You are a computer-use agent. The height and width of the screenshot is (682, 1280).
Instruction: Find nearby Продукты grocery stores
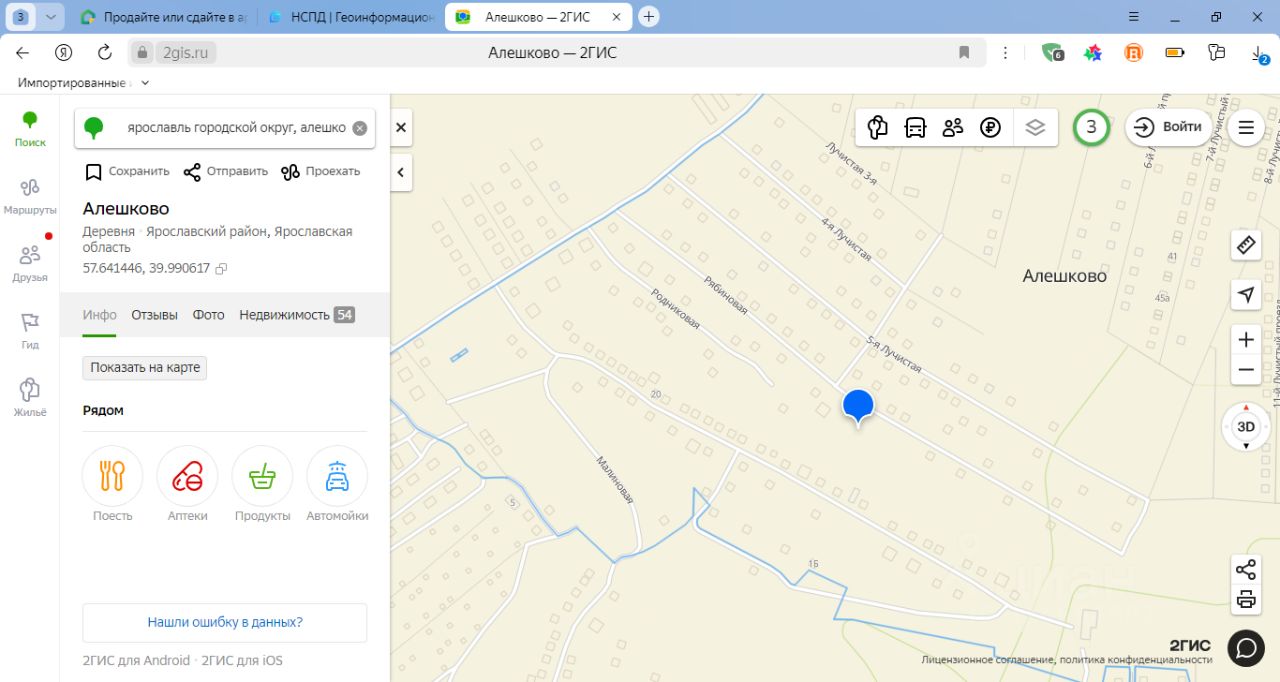(262, 484)
